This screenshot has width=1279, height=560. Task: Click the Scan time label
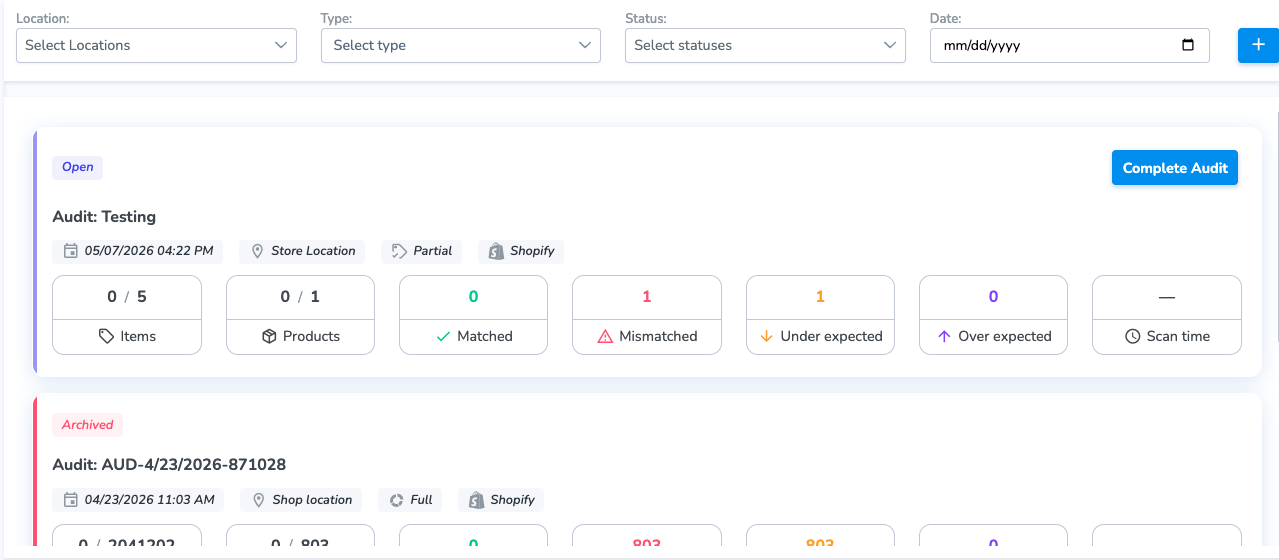tap(1178, 337)
